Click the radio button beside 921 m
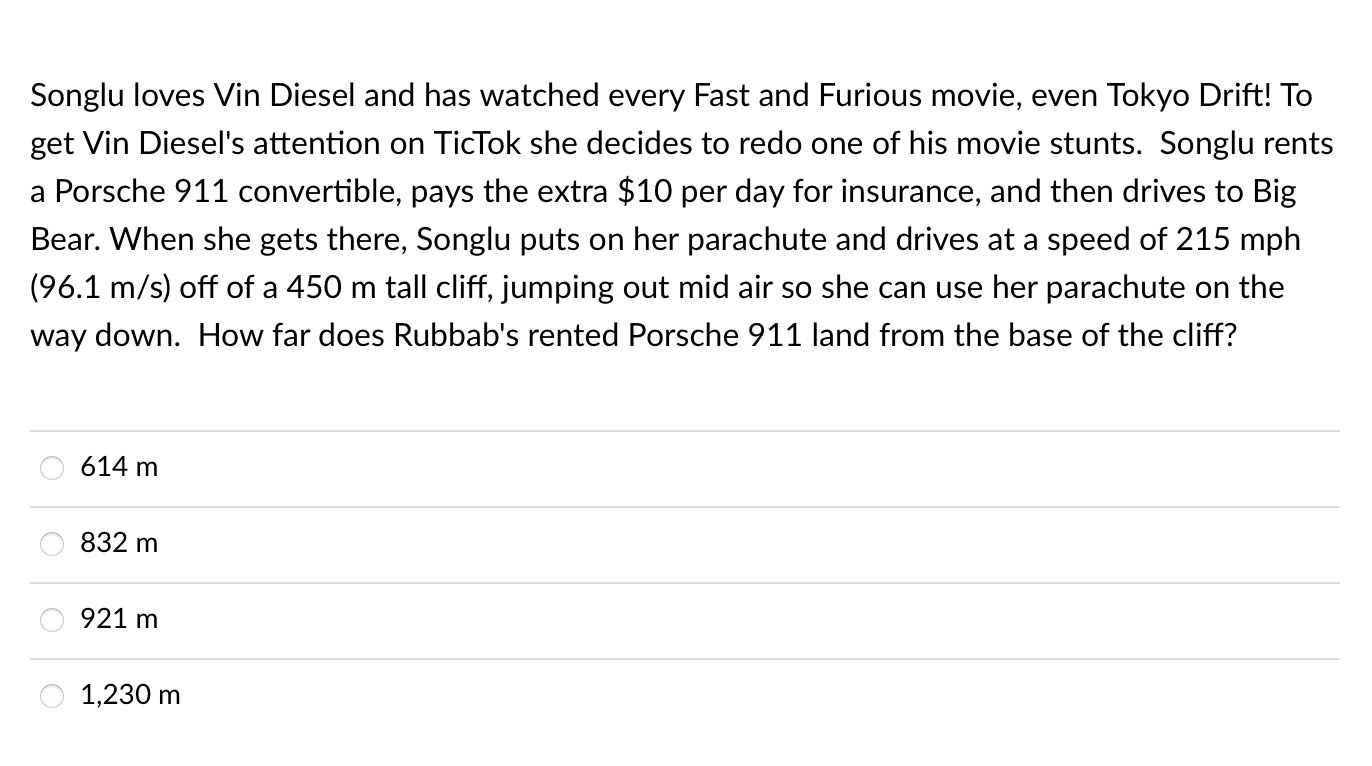The height and width of the screenshot is (766, 1372). pyautogui.click(x=51, y=619)
